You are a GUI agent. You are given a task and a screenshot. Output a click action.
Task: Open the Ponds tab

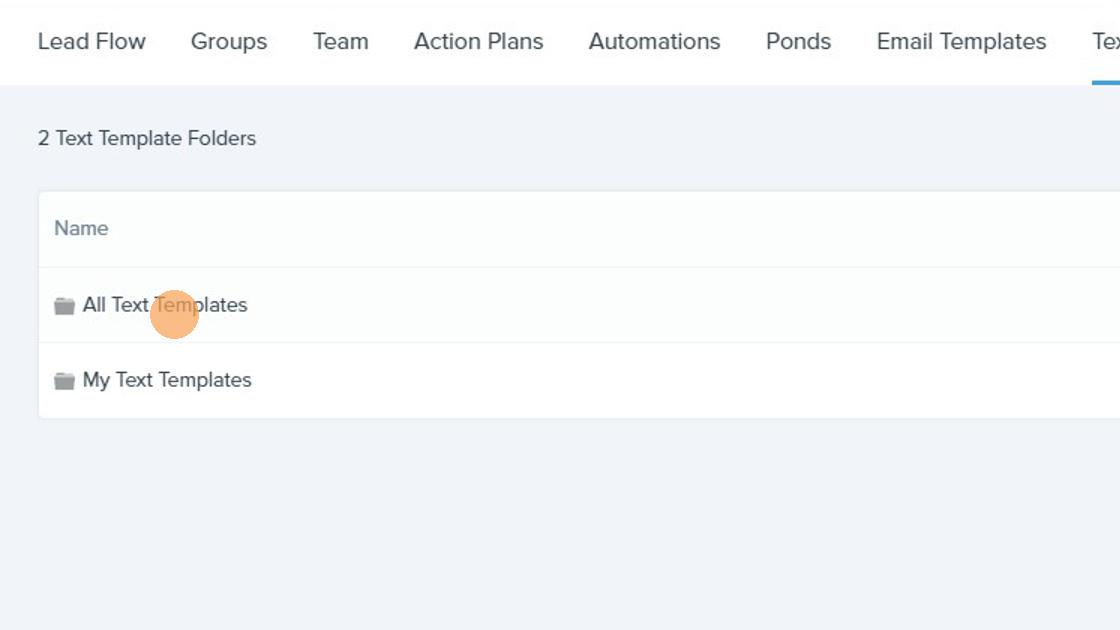coord(798,41)
